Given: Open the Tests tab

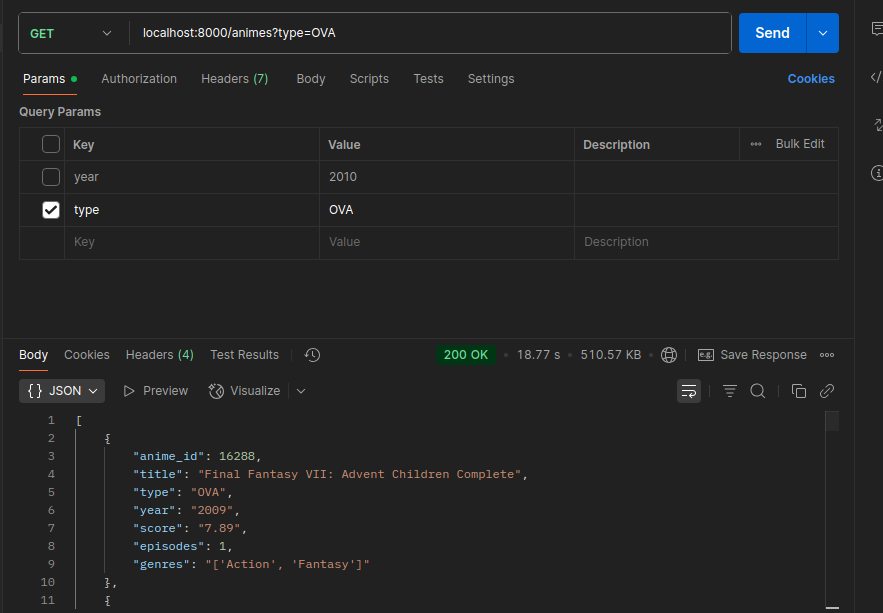Looking at the screenshot, I should point(428,79).
